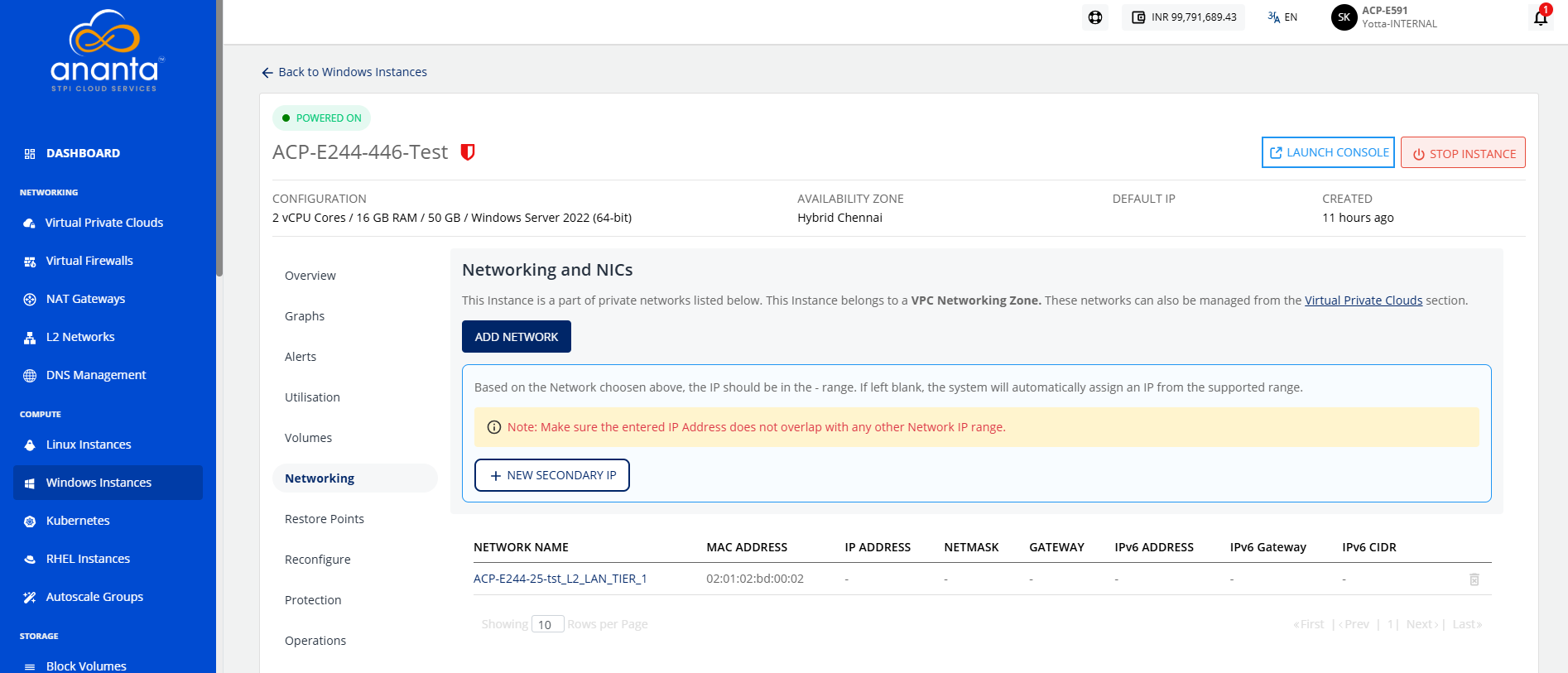Click the NAT Gateways icon
This screenshot has width=1568, height=673.
point(30,300)
